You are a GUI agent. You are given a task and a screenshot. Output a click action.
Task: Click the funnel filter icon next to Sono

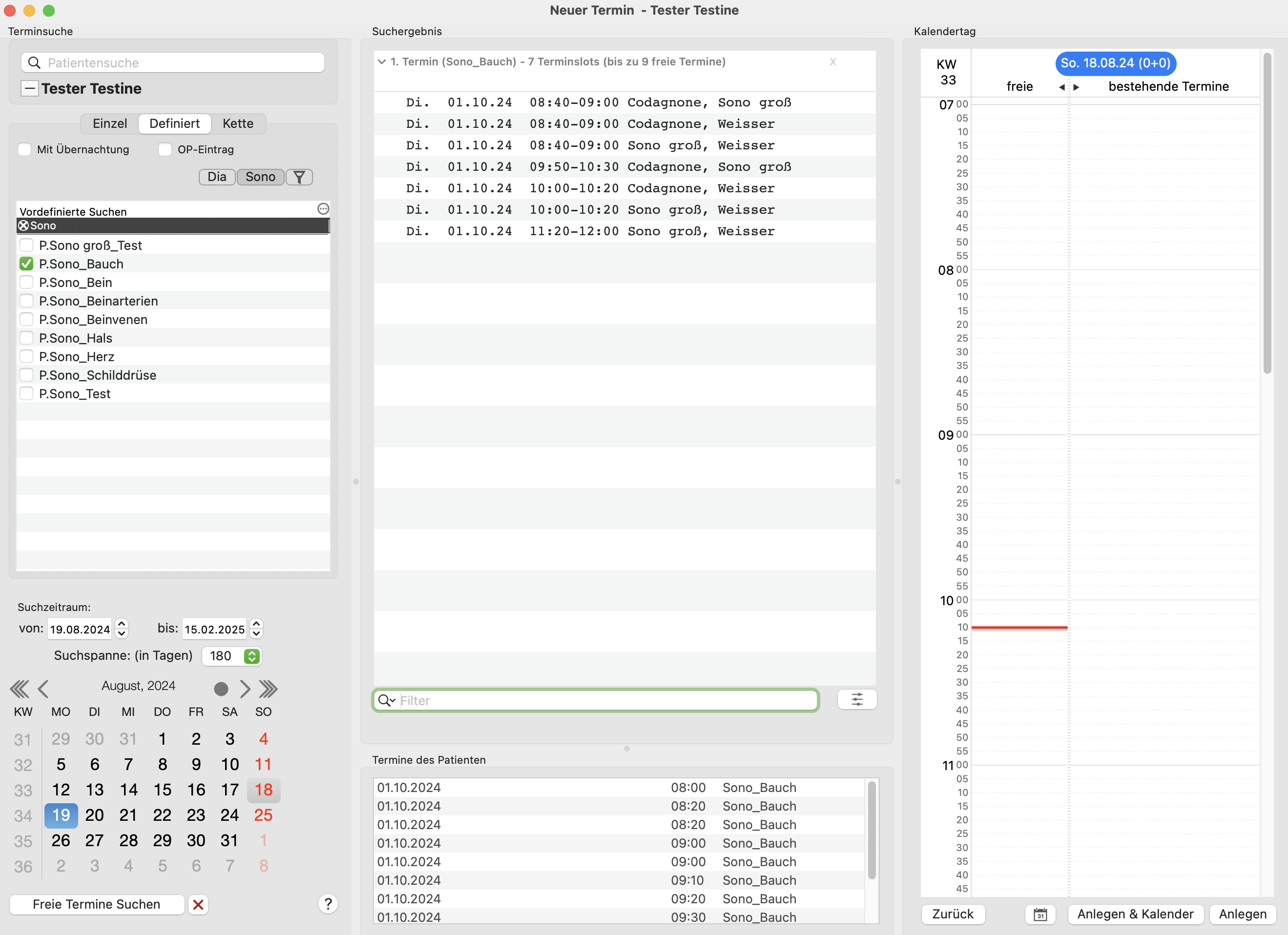tap(299, 177)
